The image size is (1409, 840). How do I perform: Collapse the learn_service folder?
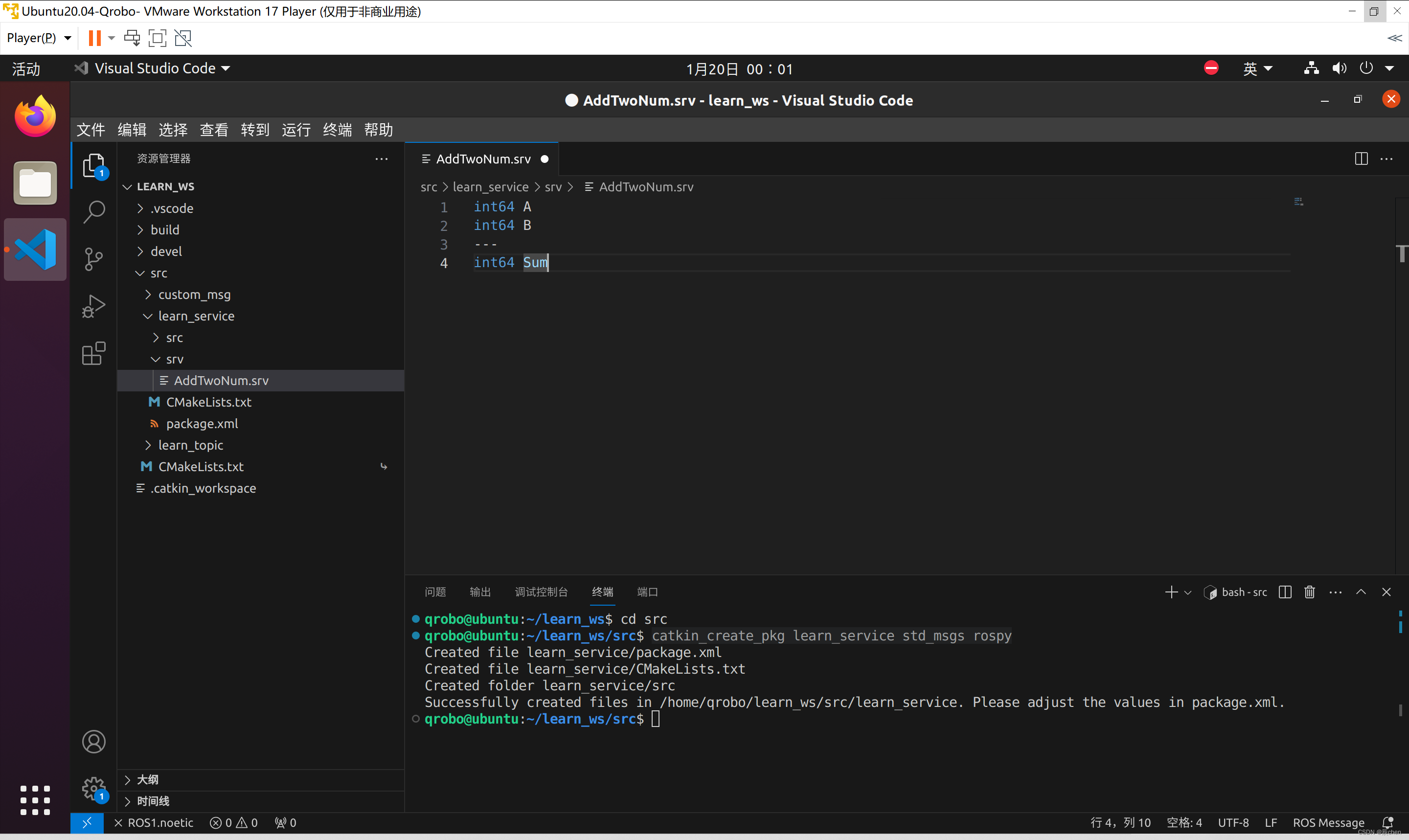click(x=260, y=316)
